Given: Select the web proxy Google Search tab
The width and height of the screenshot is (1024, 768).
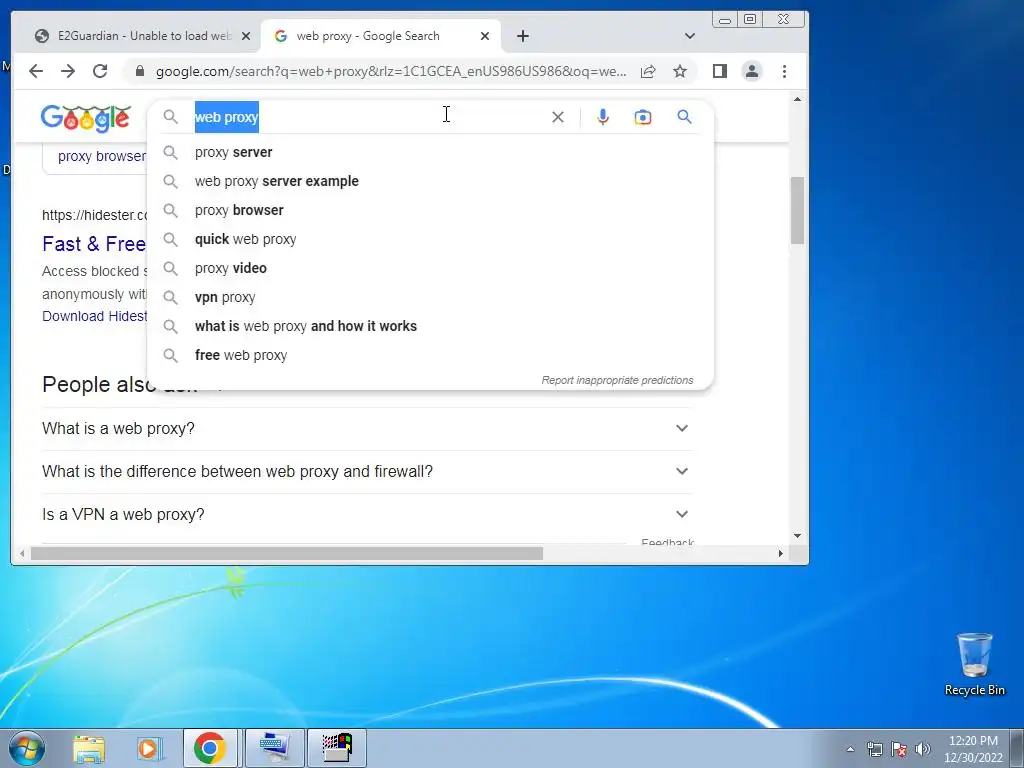Looking at the screenshot, I should point(381,36).
